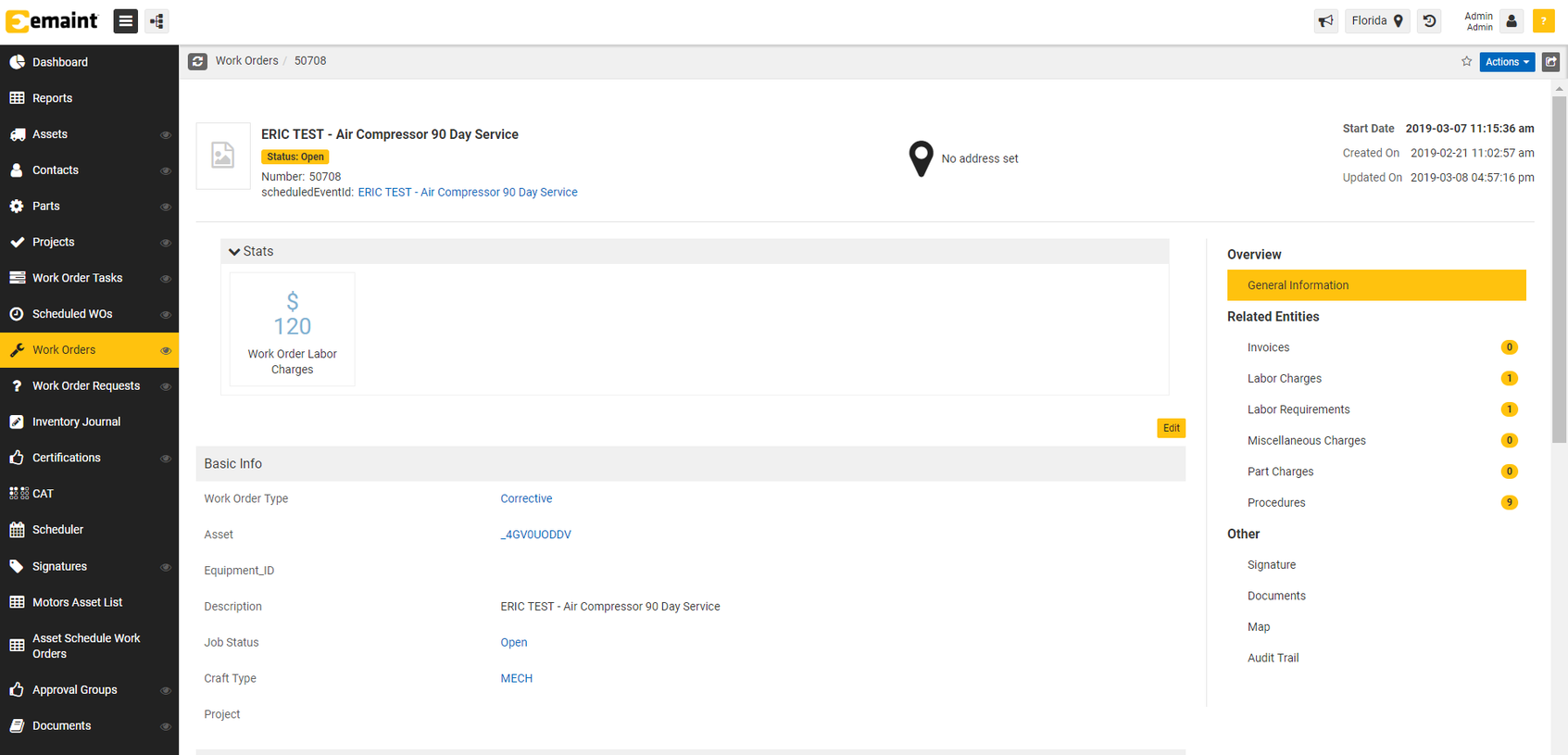
Task: Open Scheduled WOs in sidebar
Action: 72,314
